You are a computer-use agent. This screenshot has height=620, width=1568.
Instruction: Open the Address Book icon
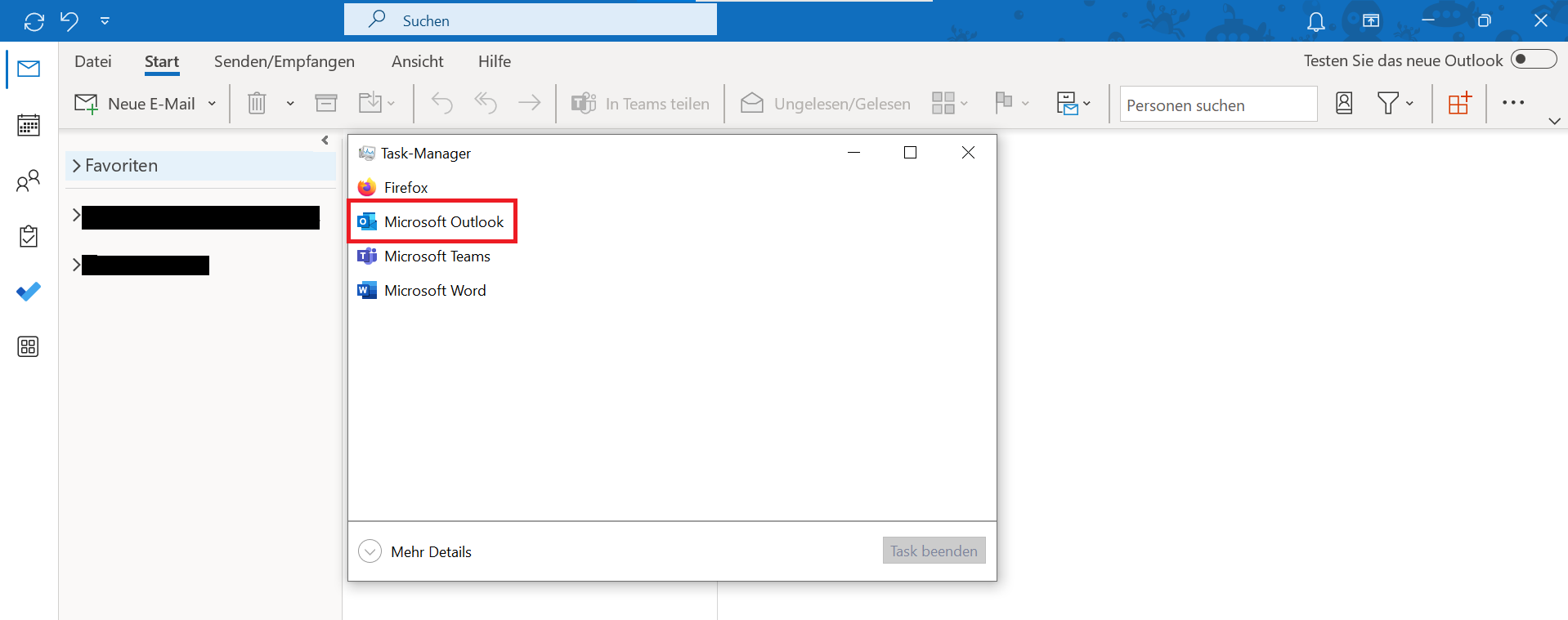pyautogui.click(x=1344, y=103)
